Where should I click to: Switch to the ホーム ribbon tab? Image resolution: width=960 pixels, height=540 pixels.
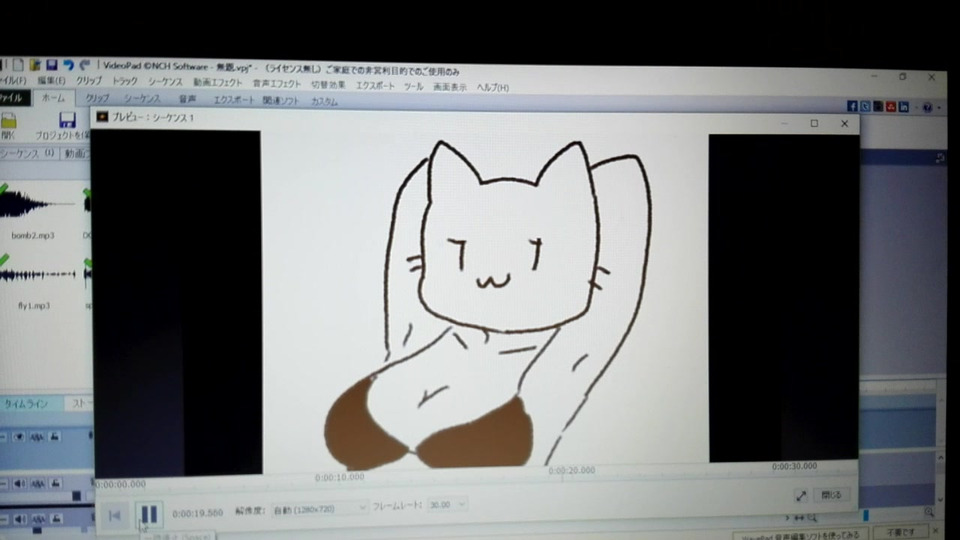pyautogui.click(x=53, y=97)
